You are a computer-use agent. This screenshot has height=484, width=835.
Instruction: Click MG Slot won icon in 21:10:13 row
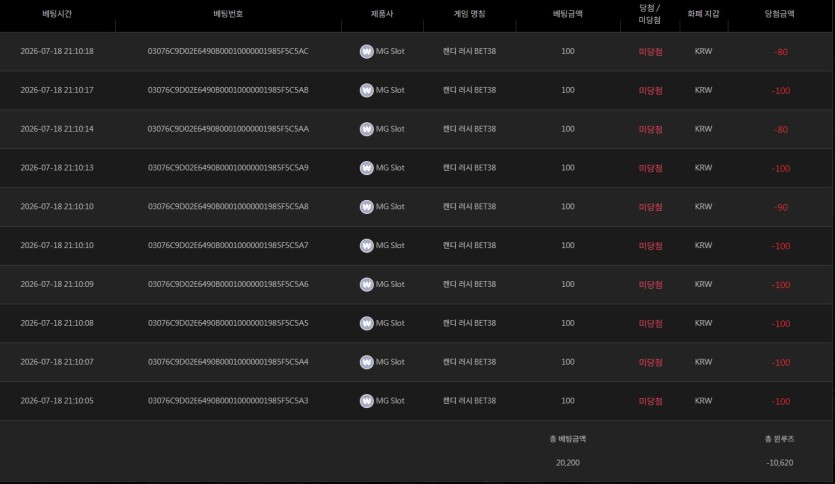coord(366,168)
